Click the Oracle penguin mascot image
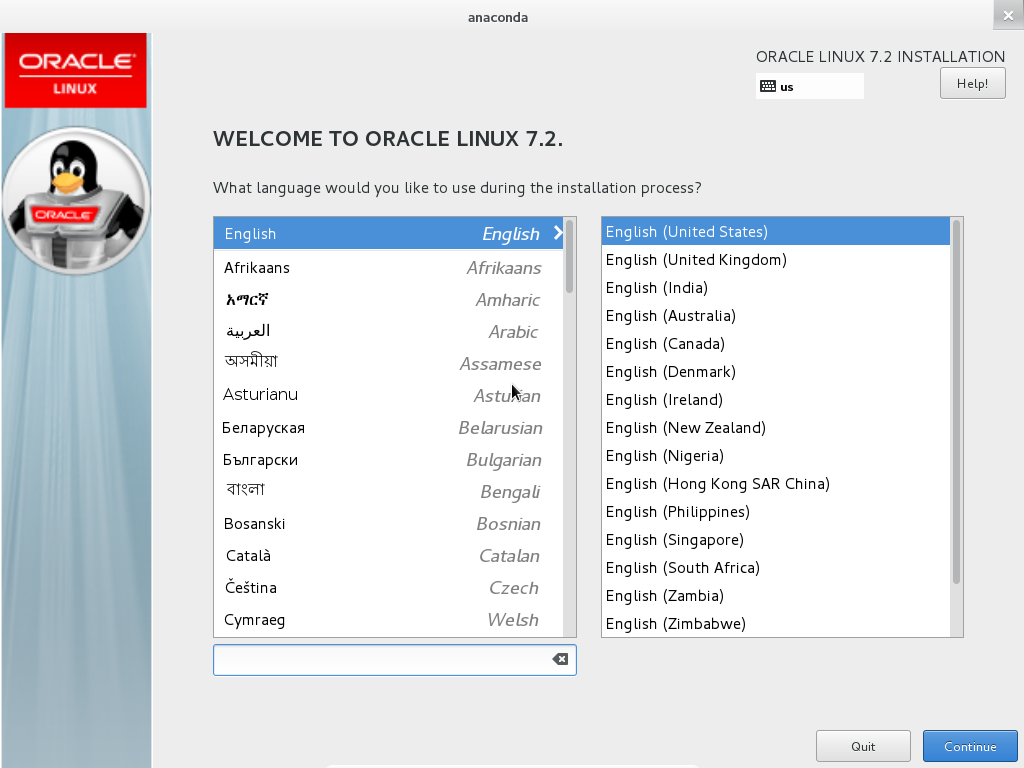Image resolution: width=1024 pixels, height=768 pixels. coord(76,201)
